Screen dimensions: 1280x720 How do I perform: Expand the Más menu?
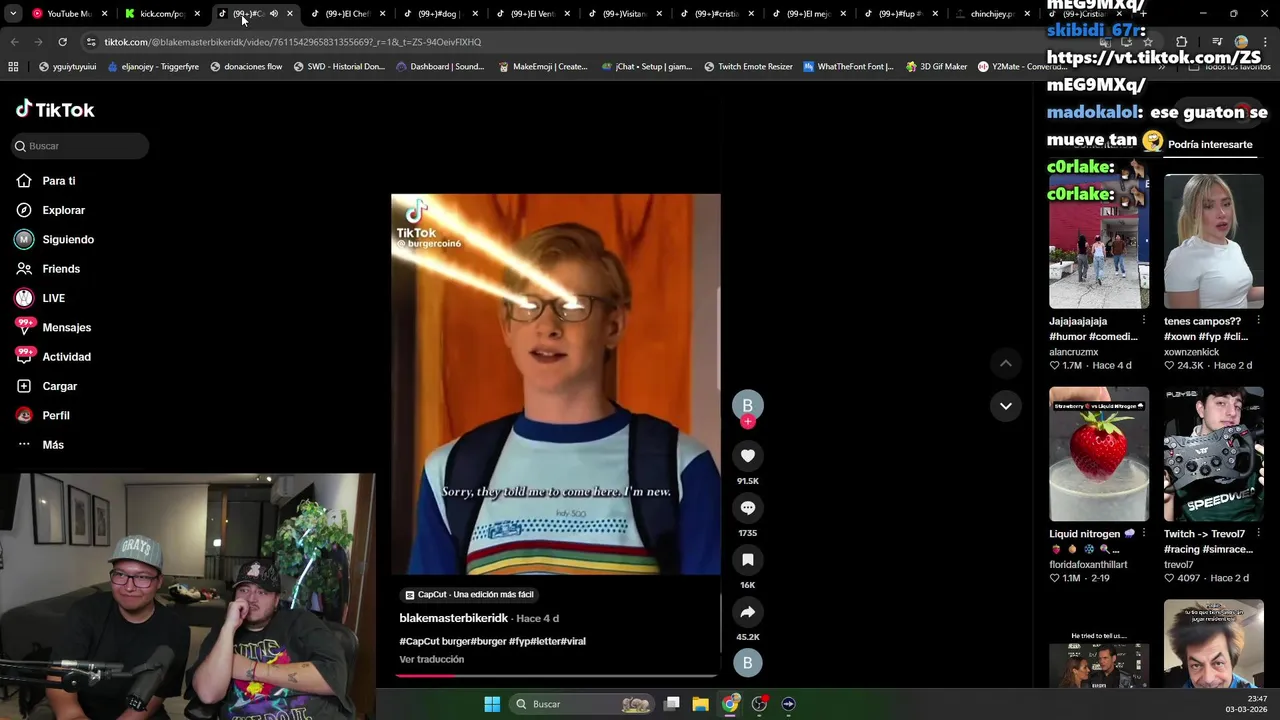tap(53, 445)
